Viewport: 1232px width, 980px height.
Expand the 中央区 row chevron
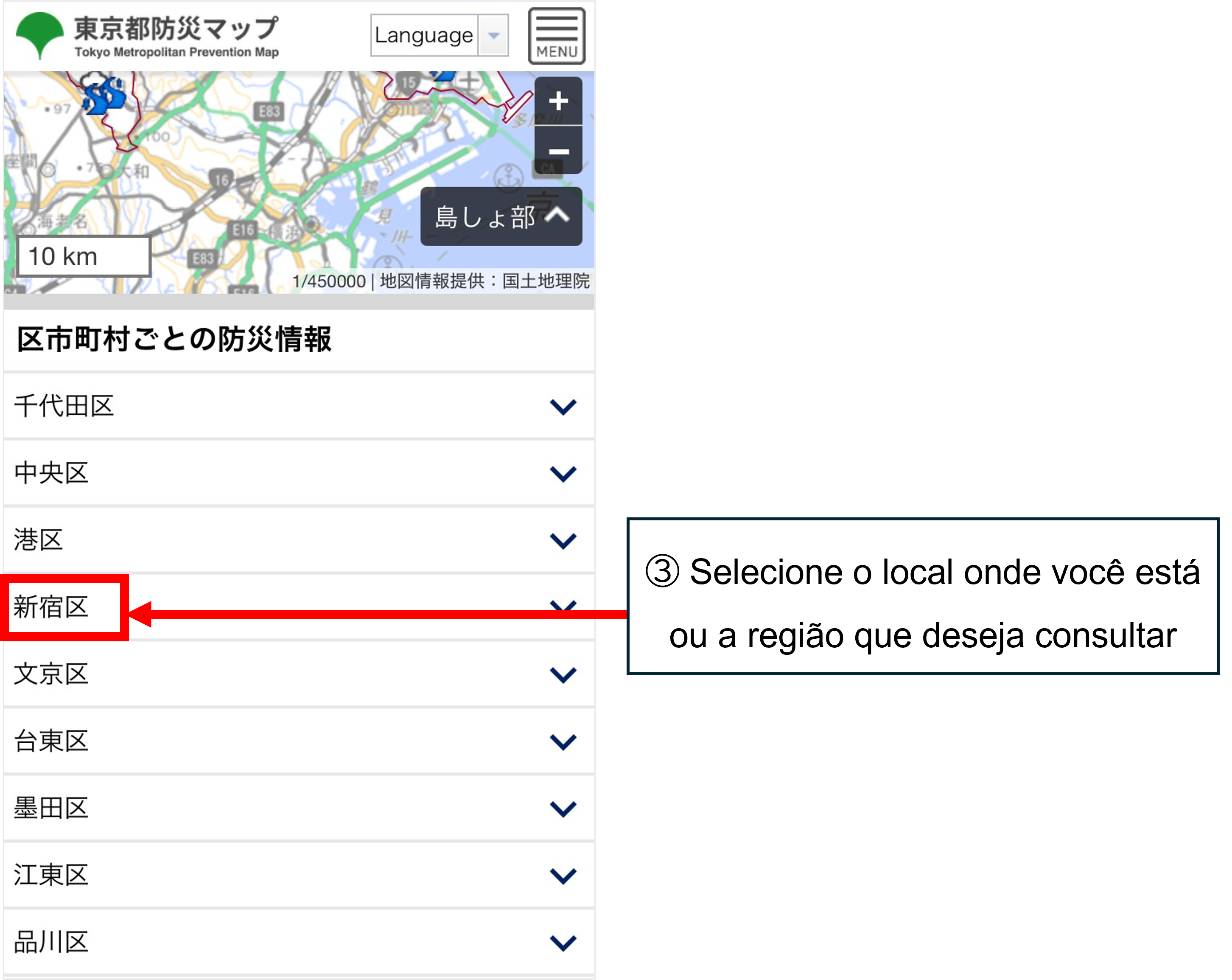[563, 473]
